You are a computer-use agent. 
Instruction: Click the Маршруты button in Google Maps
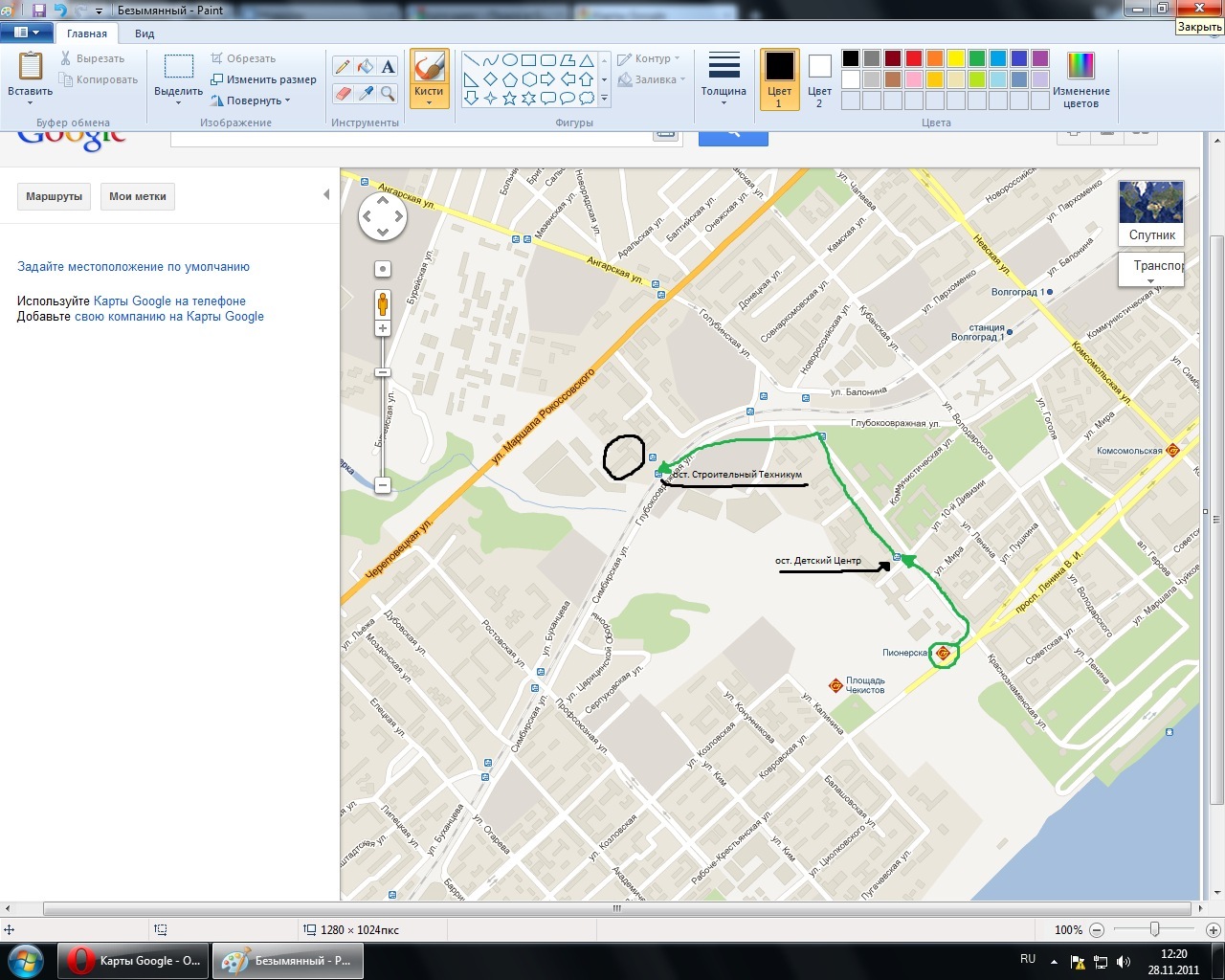pyautogui.click(x=54, y=196)
